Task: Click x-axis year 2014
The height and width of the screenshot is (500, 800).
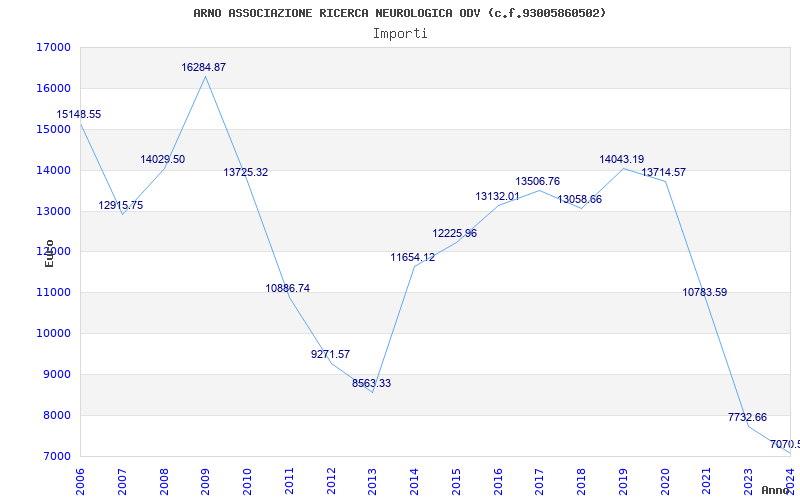Action: tap(415, 481)
